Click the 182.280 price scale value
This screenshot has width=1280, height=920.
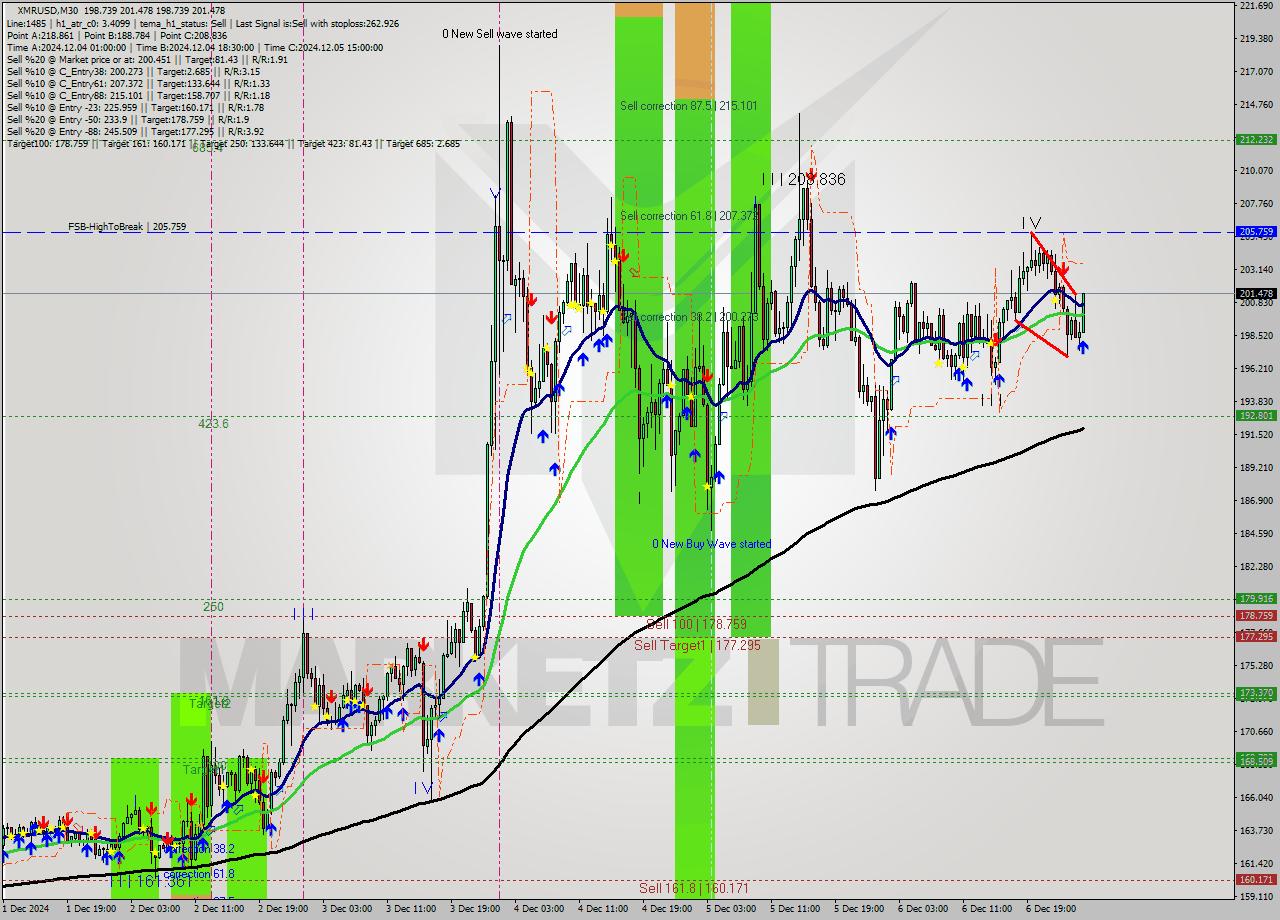[x=1255, y=567]
